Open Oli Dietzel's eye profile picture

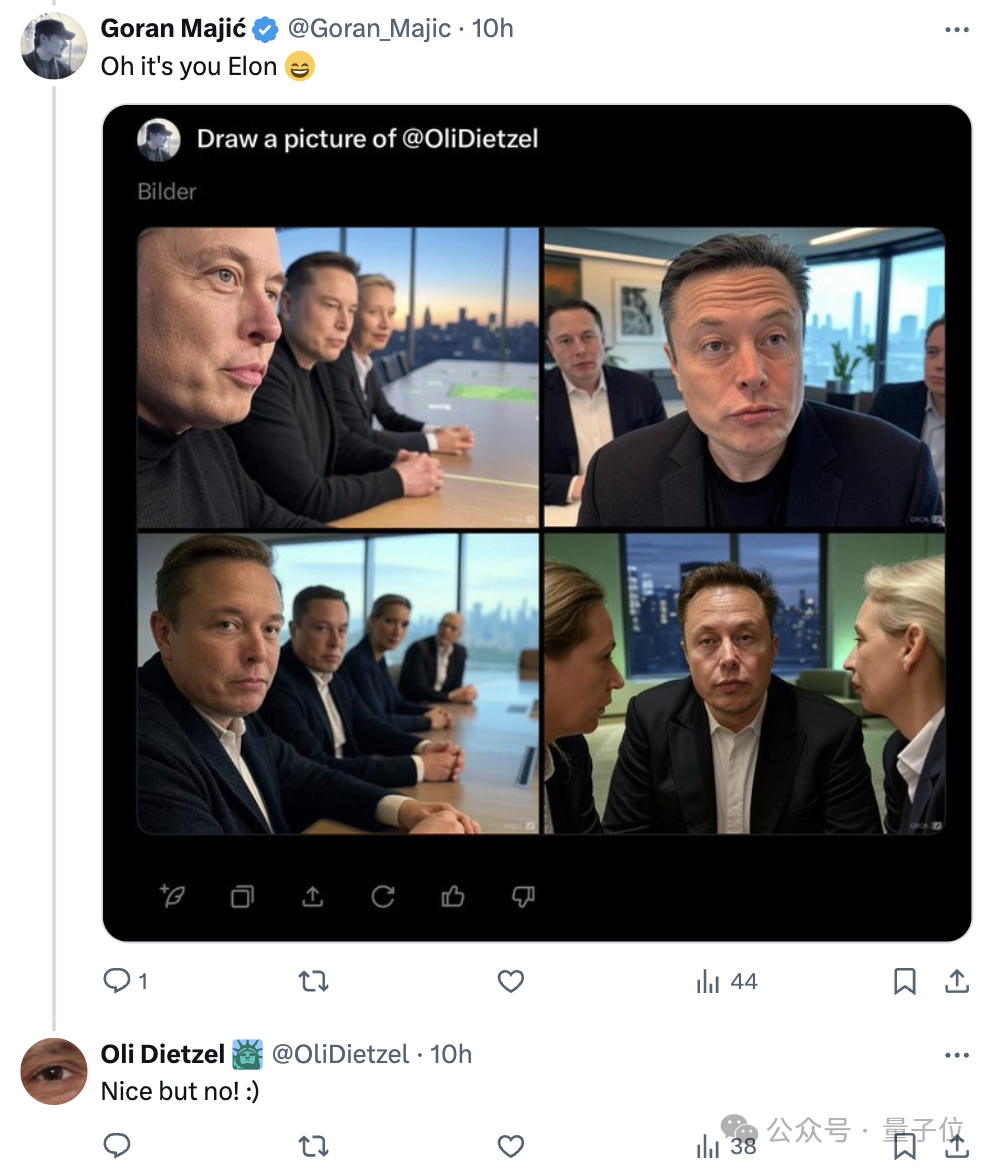(x=54, y=1071)
